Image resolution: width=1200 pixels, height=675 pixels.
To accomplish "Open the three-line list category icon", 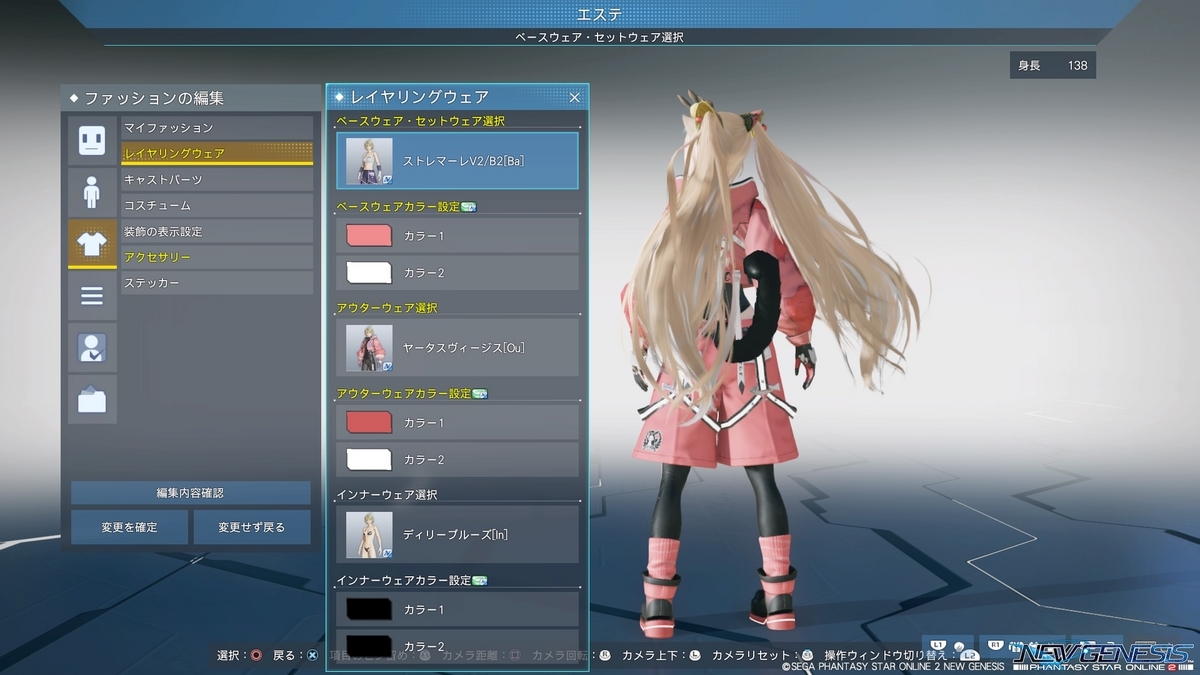I will click(92, 296).
